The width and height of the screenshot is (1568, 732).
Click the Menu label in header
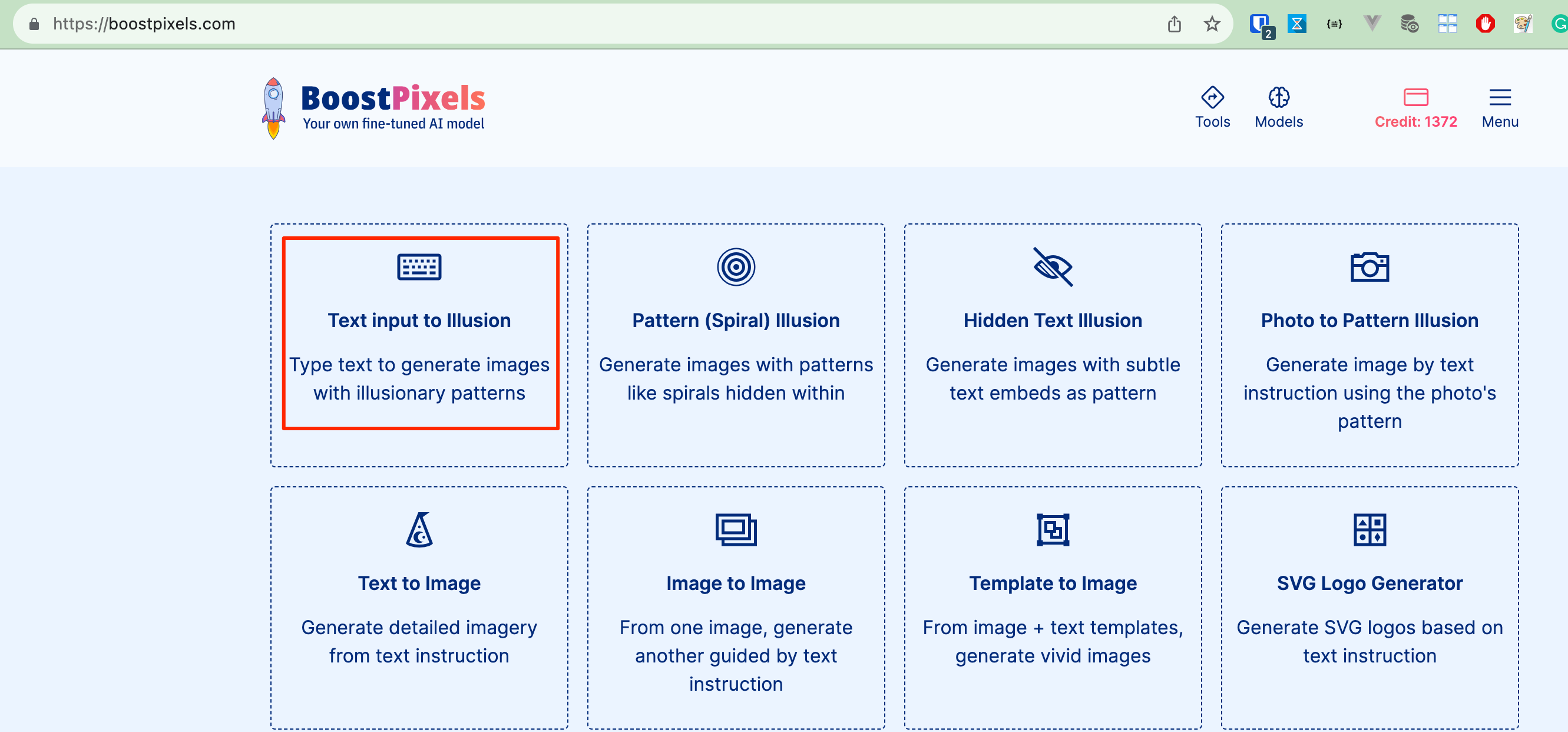pos(1500,122)
